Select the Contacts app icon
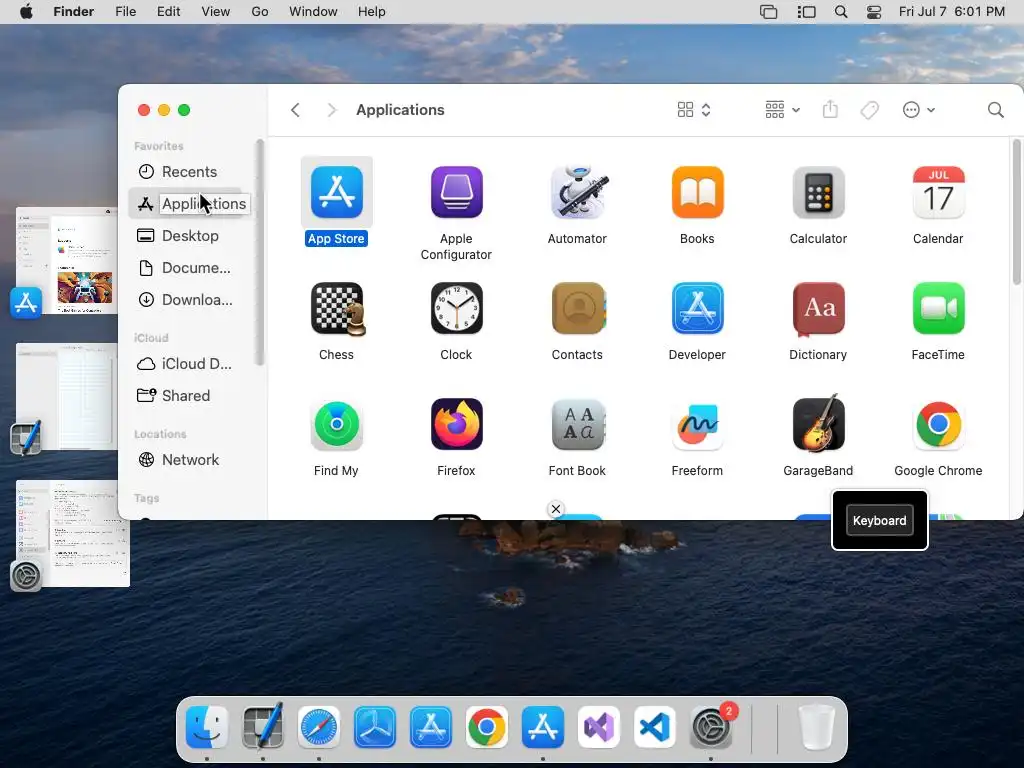This screenshot has height=768, width=1024. (x=577, y=308)
